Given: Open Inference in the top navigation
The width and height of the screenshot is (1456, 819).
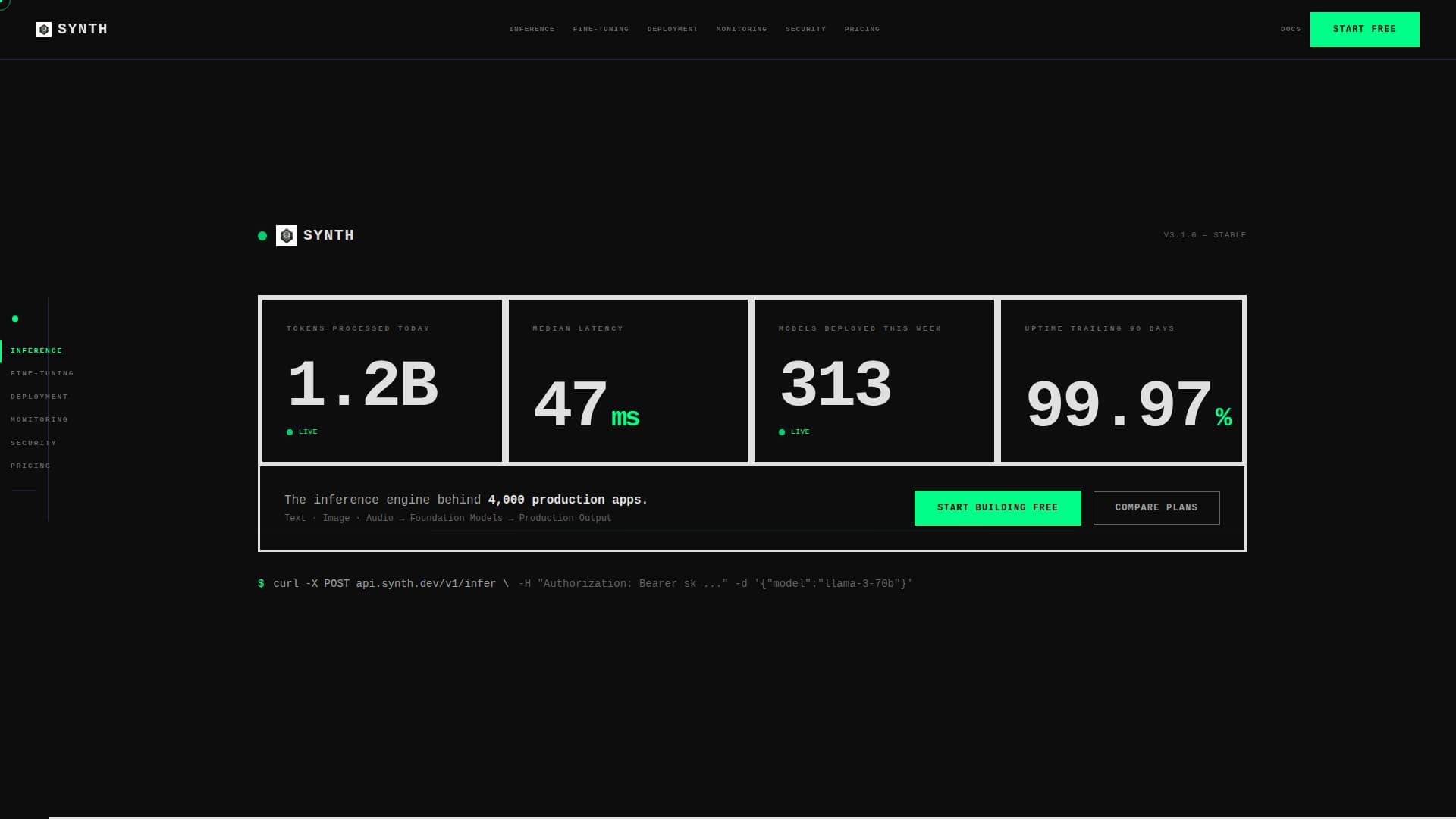Looking at the screenshot, I should coord(532,29).
